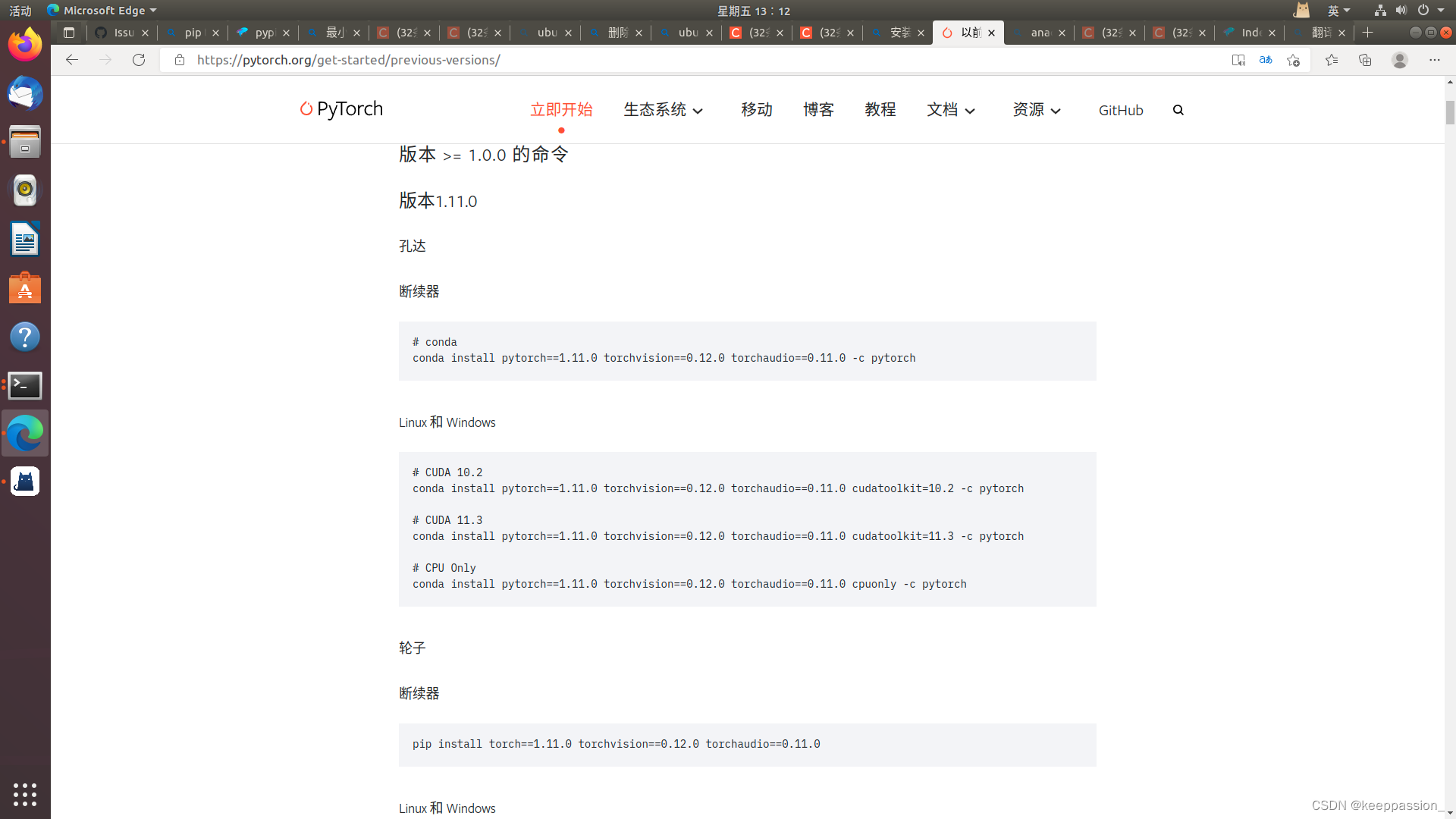Open the tab actions menu icon
This screenshot has width=1456, height=819.
(69, 33)
